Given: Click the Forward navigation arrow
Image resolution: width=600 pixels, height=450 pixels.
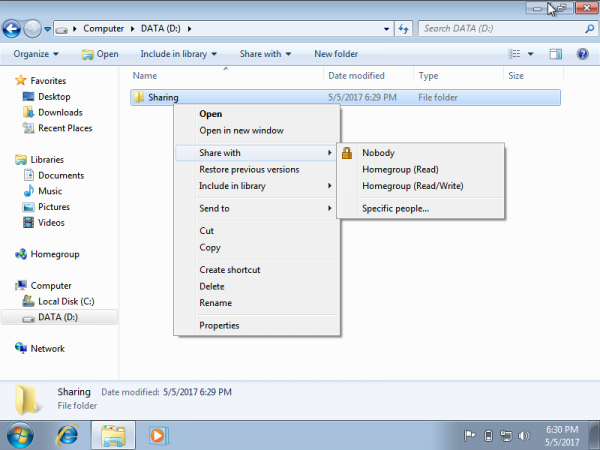Looking at the screenshot, I should coord(32,29).
